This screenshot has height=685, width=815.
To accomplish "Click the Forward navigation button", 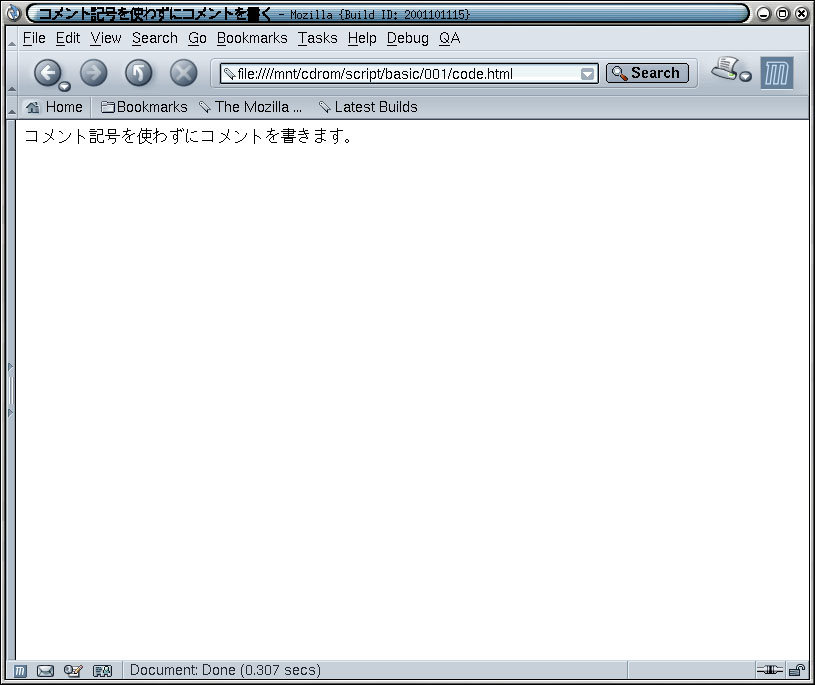I will click(94, 73).
